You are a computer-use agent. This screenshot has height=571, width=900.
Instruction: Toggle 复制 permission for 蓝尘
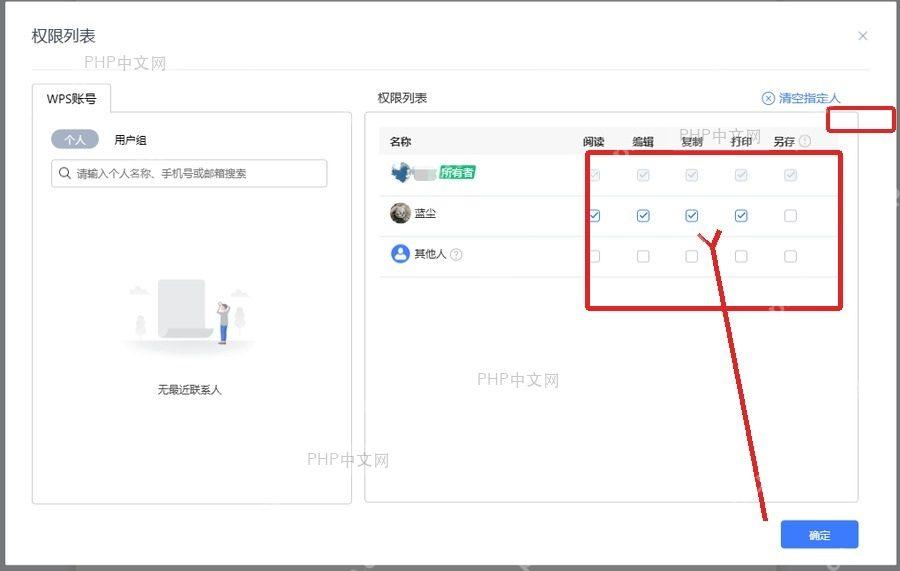[692, 215]
